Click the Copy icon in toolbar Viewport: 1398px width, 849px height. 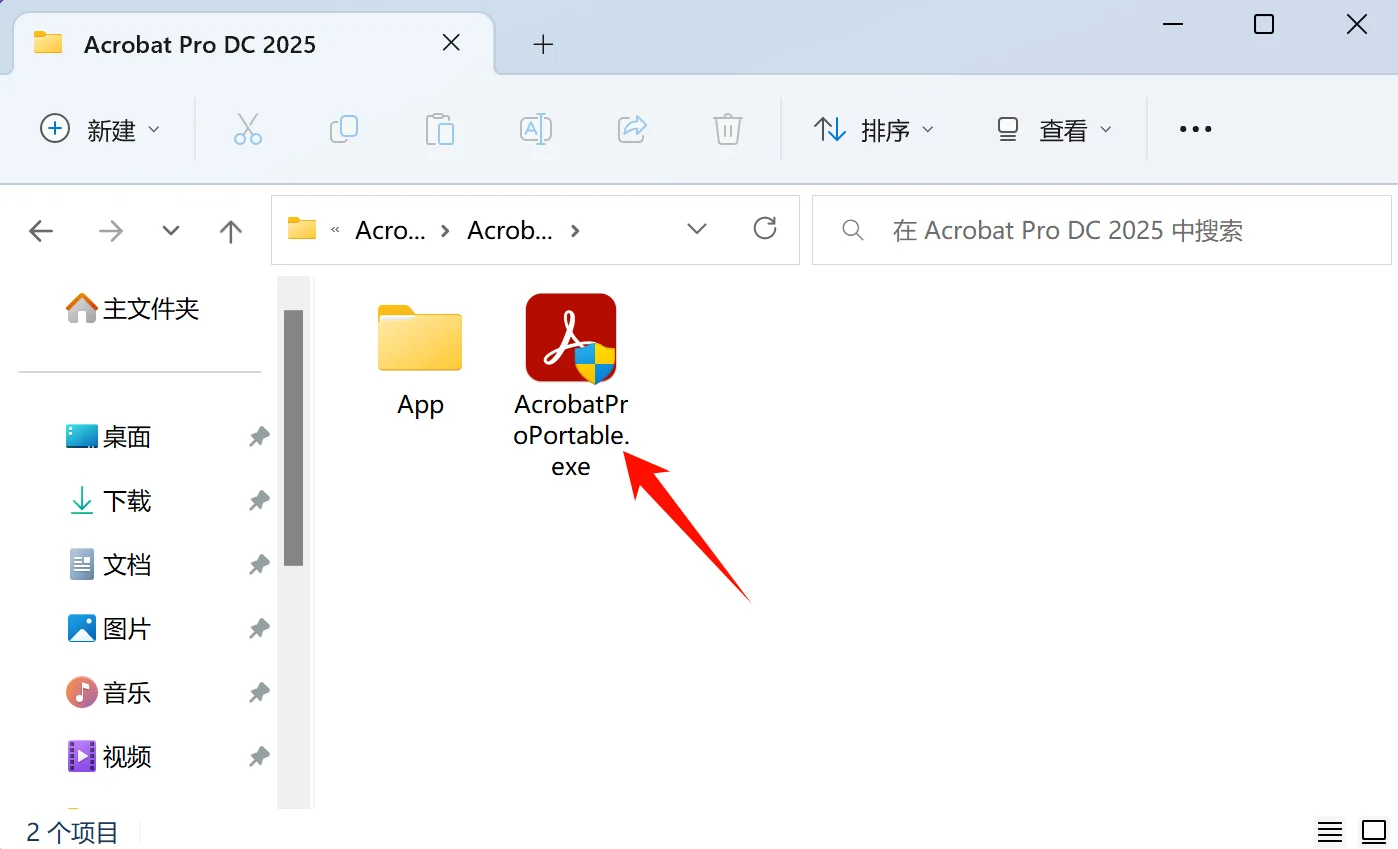(343, 129)
